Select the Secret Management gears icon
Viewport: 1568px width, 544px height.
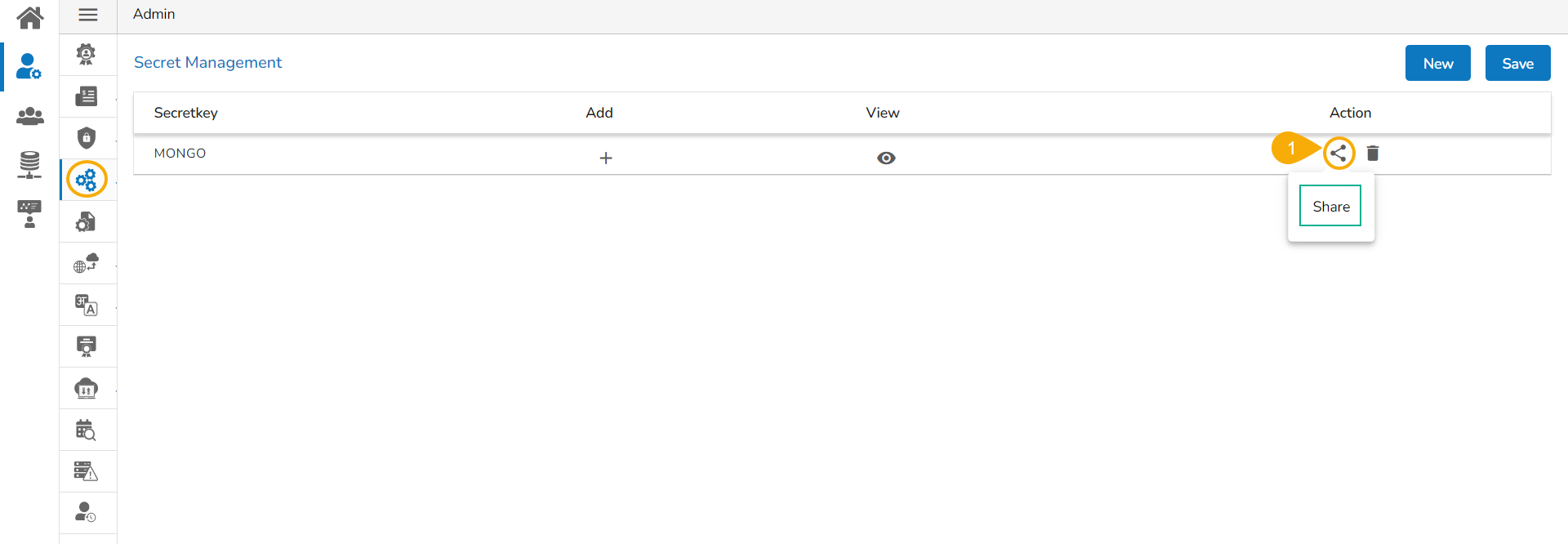(87, 180)
